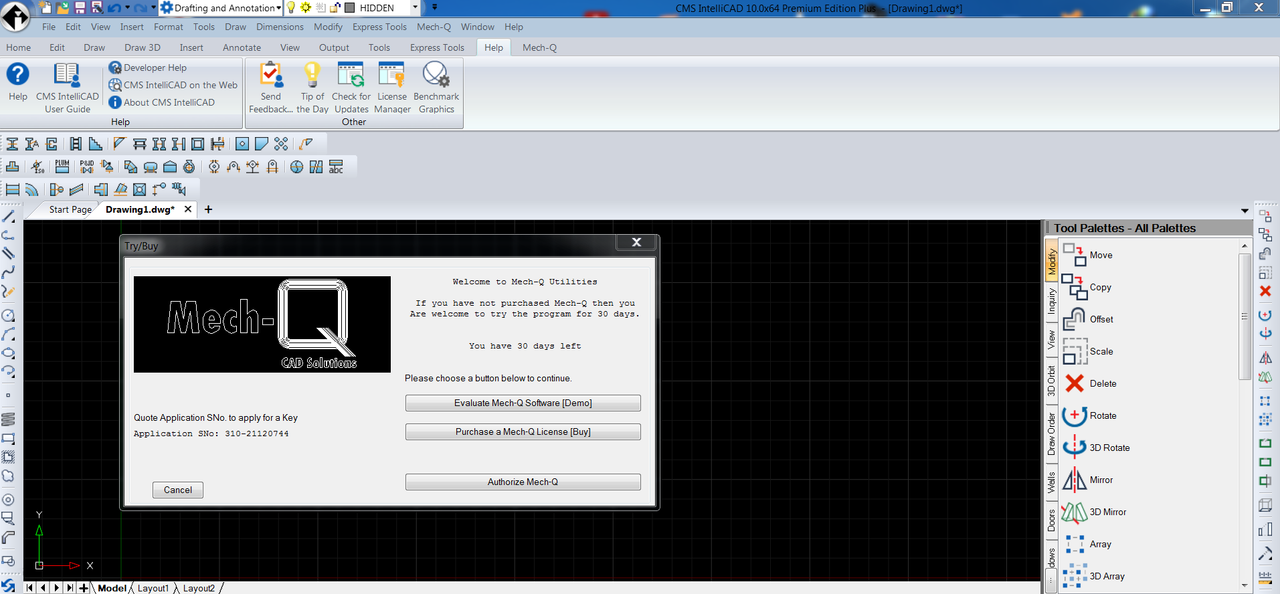
Task: Click the Authorize Mech-Q button
Action: pyautogui.click(x=523, y=482)
